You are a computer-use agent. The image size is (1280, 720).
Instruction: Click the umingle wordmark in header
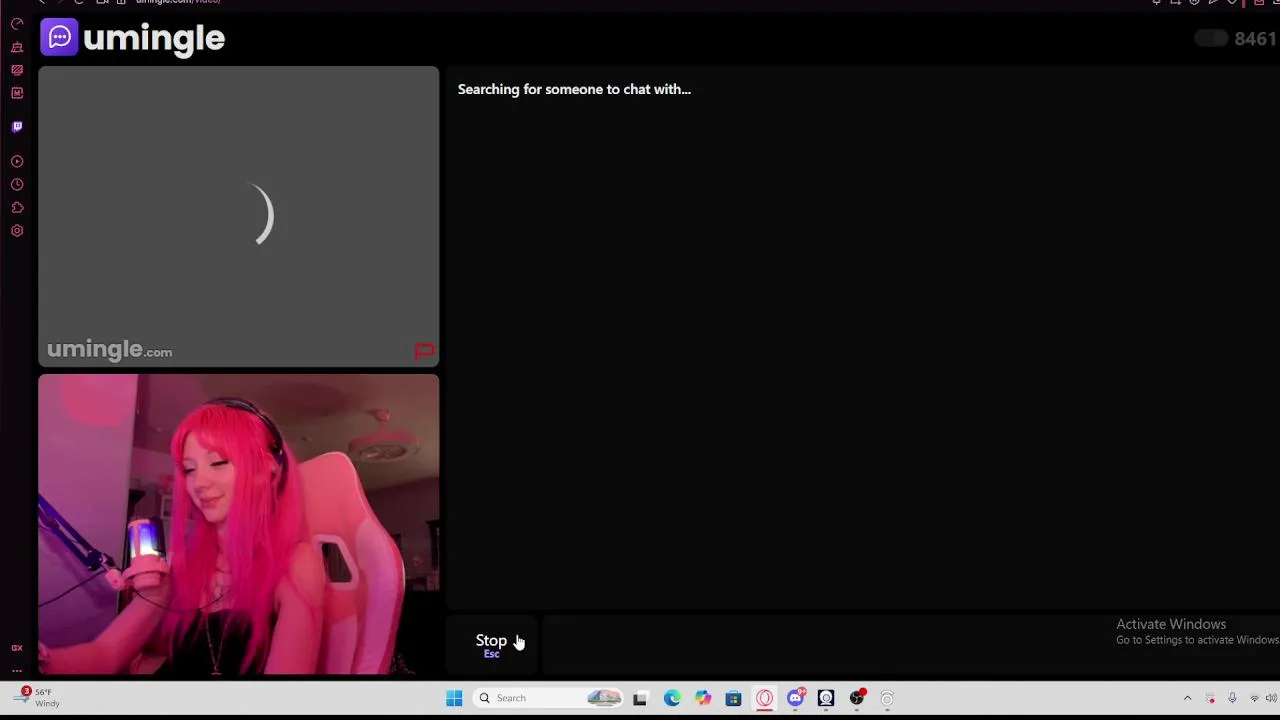pos(154,39)
